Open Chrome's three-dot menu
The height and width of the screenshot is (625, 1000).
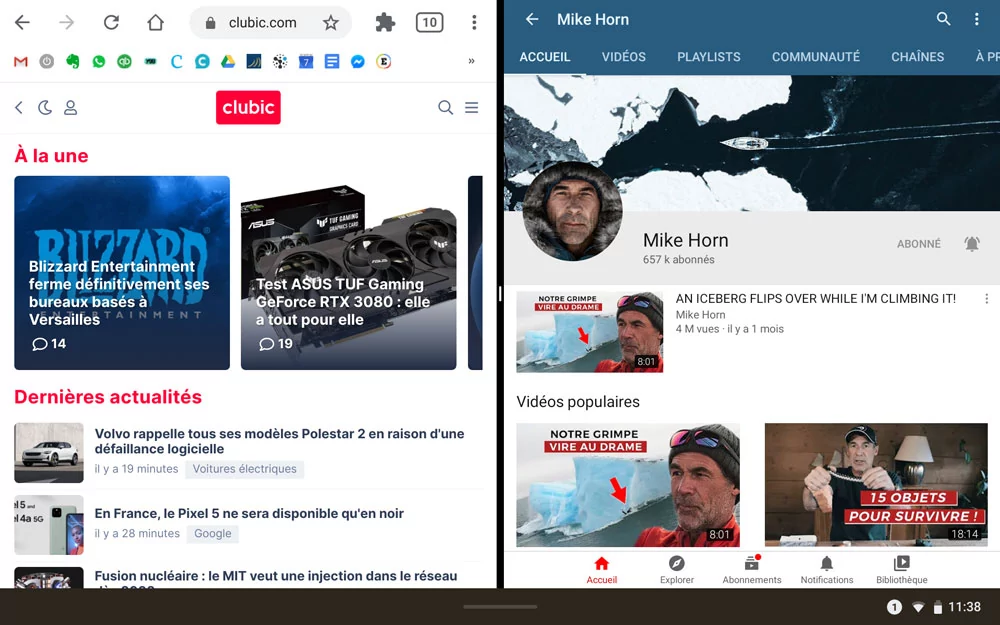[x=474, y=23]
